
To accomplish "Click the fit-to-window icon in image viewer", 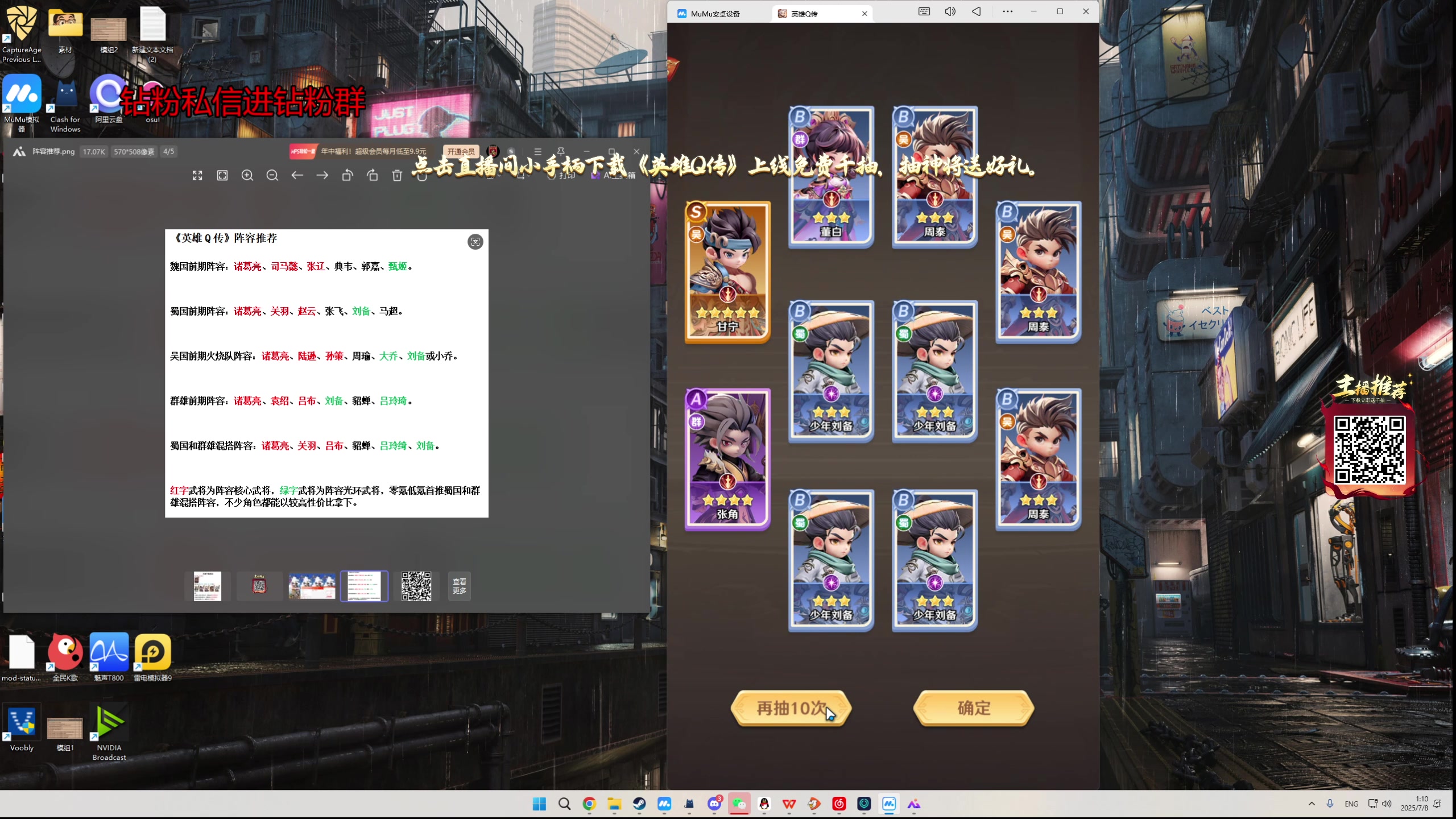I will click(222, 175).
